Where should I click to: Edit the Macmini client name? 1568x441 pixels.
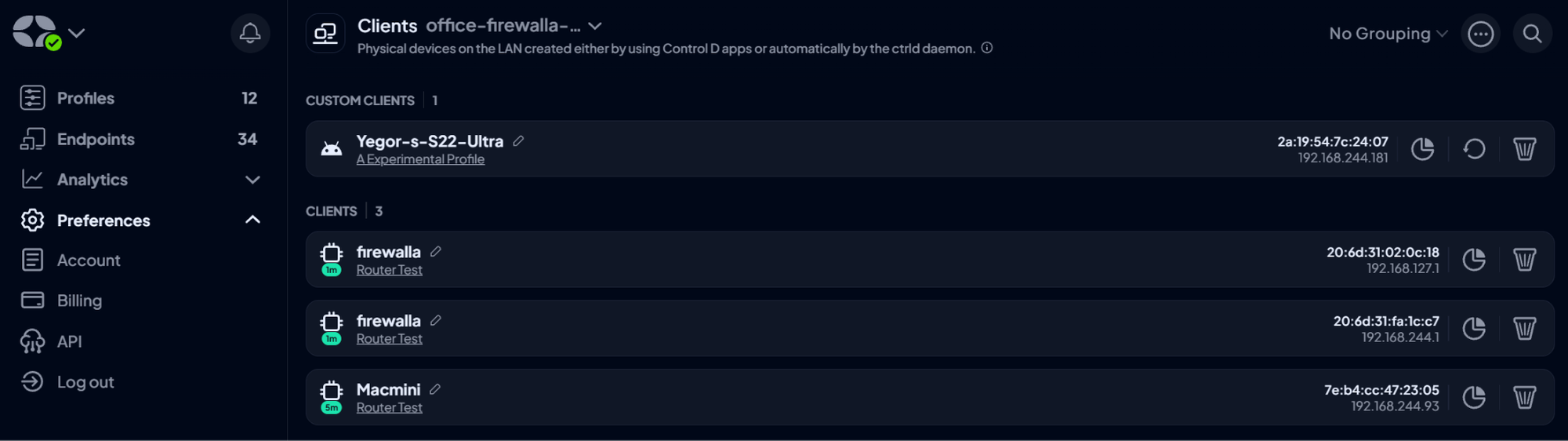tap(435, 389)
